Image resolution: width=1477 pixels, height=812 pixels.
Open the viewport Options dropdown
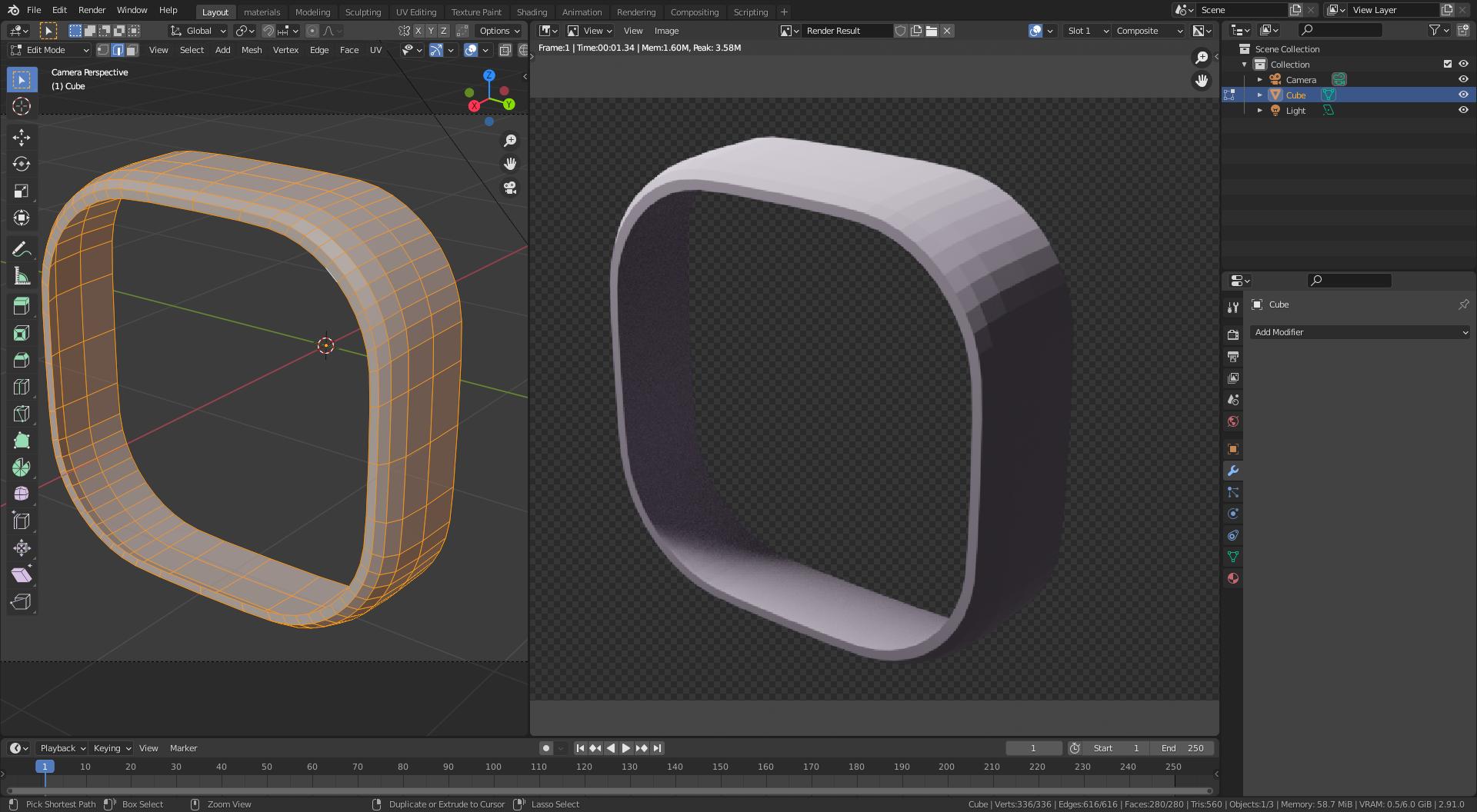coord(498,31)
